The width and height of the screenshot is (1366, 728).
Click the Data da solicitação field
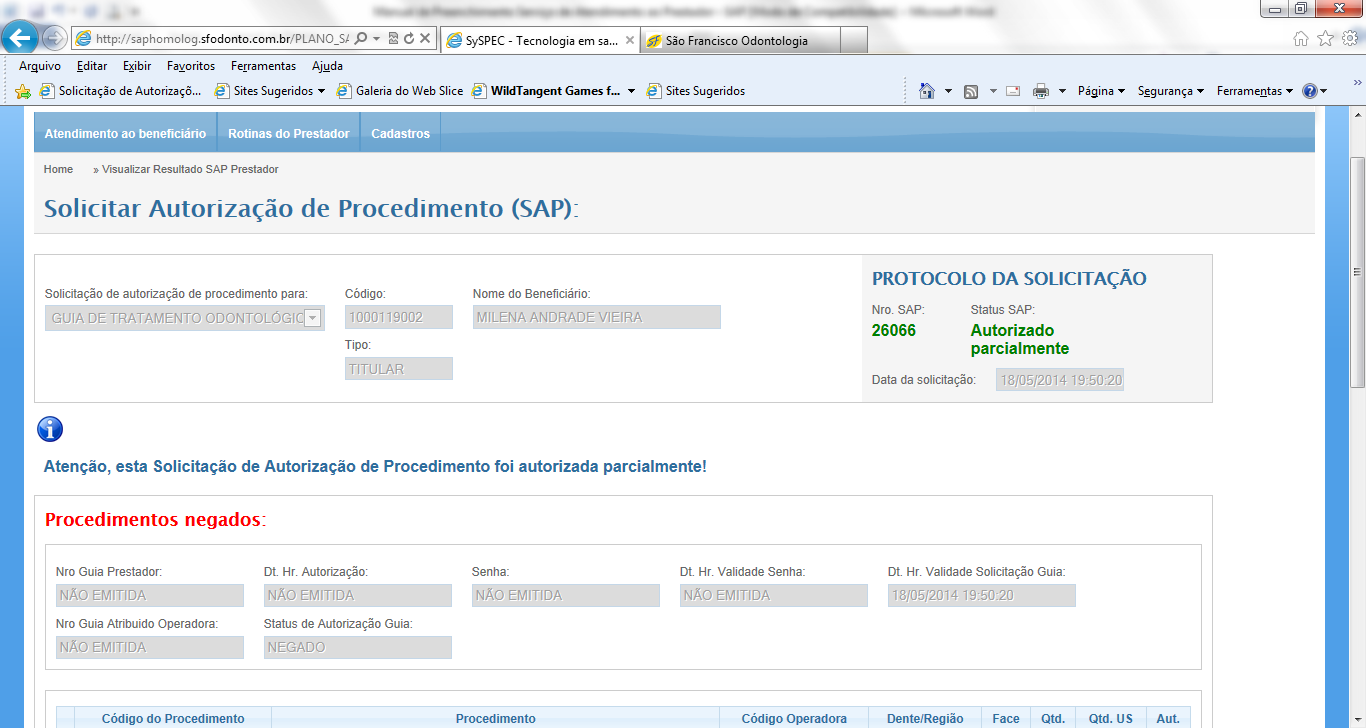point(1060,380)
